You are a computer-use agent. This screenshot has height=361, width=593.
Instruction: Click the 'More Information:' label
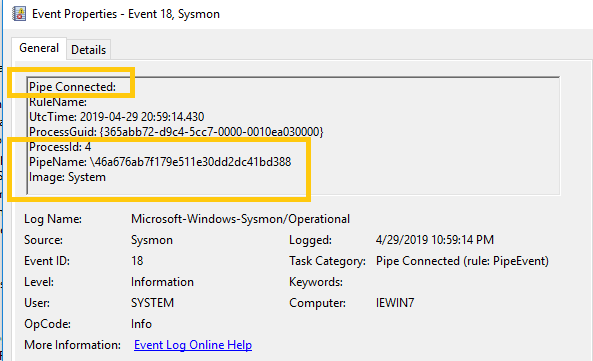pos(73,345)
